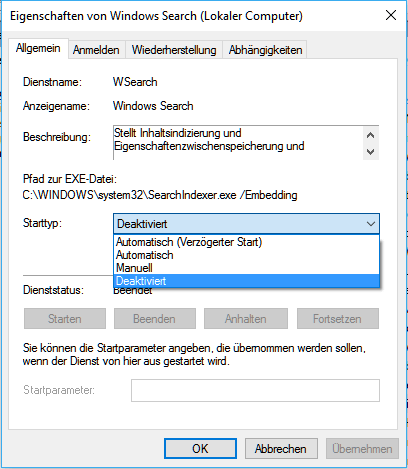
Task: Click the WSearch service name value
Action: coord(135,82)
